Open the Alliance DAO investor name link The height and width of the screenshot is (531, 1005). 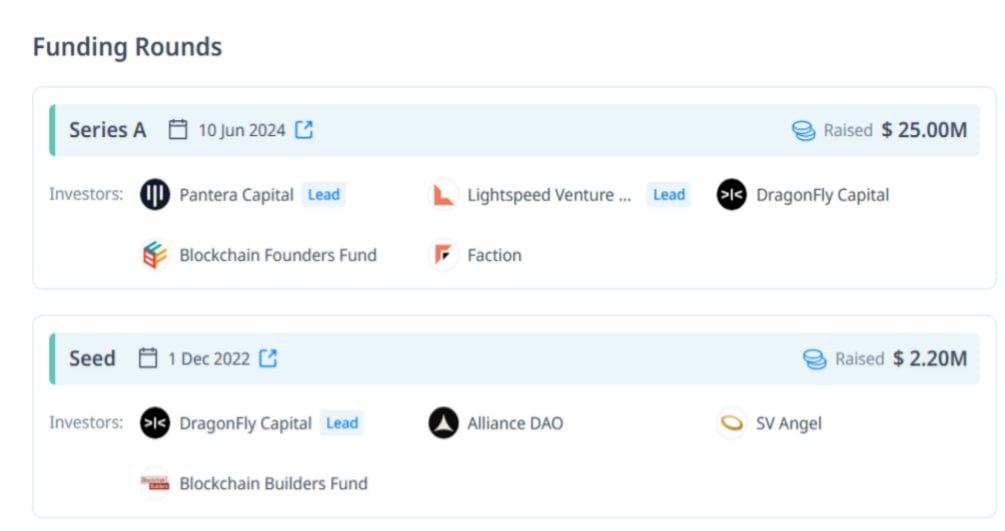coord(515,423)
